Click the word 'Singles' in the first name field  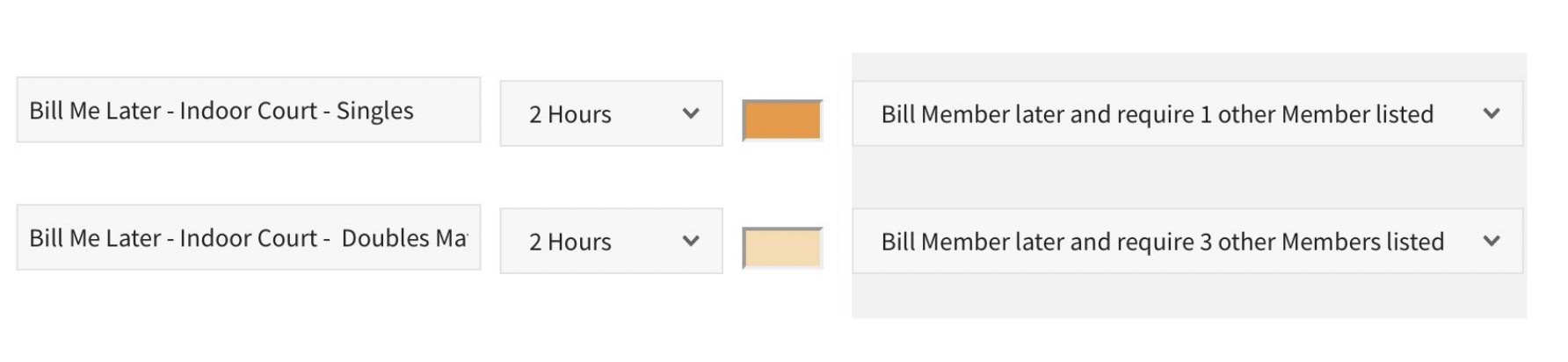click(374, 111)
